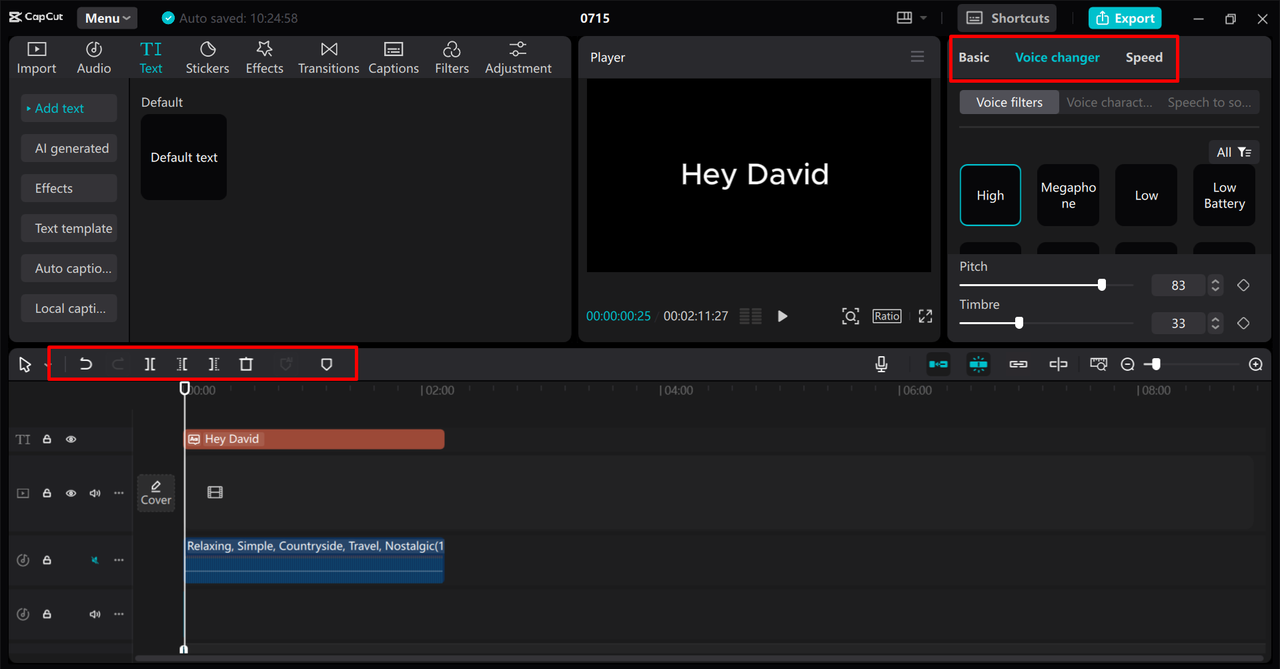
Task: Open the Captions panel
Action: pyautogui.click(x=394, y=58)
